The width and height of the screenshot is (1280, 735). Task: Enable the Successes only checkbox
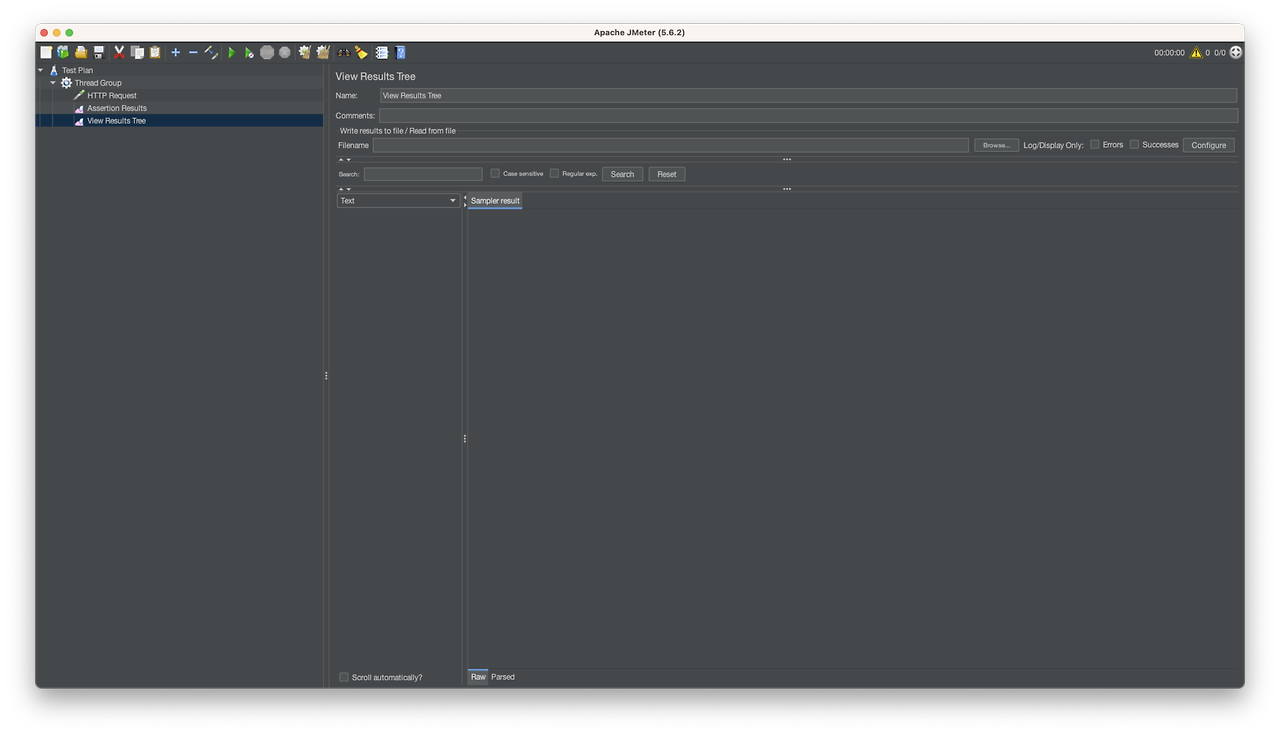point(1135,145)
